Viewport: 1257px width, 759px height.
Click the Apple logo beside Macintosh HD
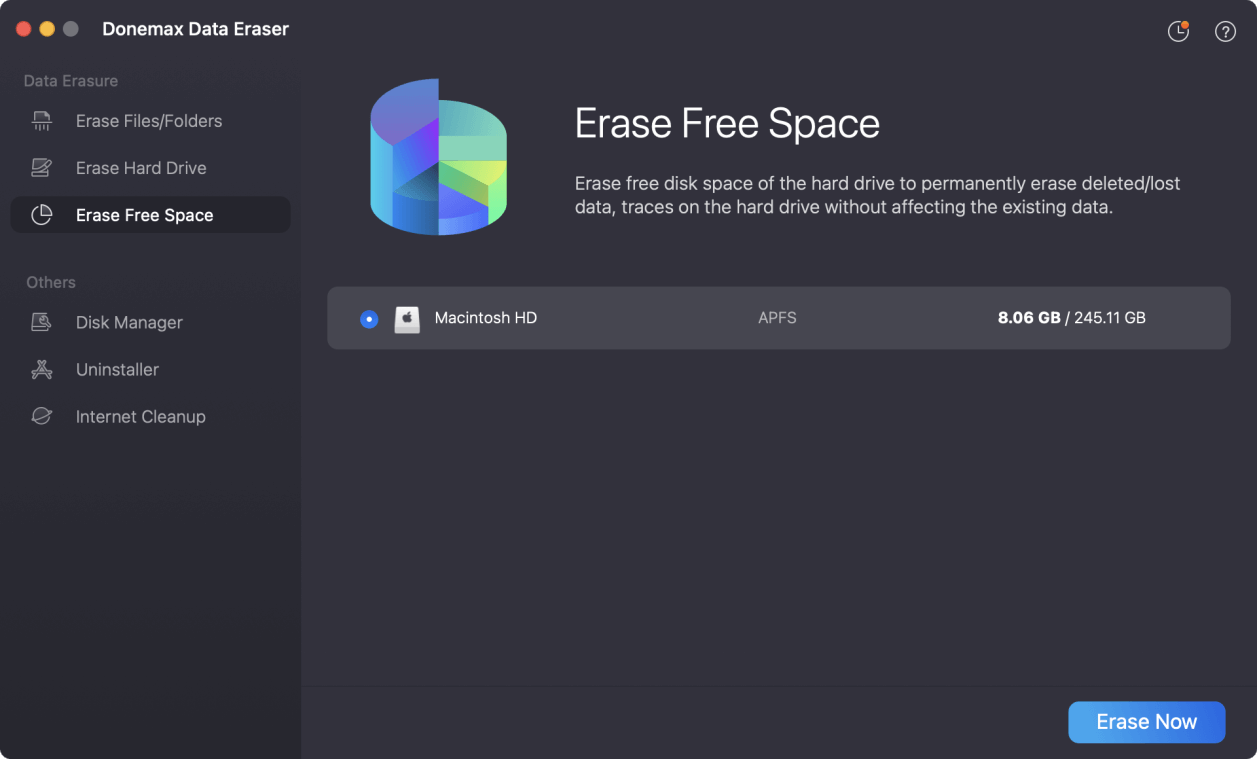406,318
